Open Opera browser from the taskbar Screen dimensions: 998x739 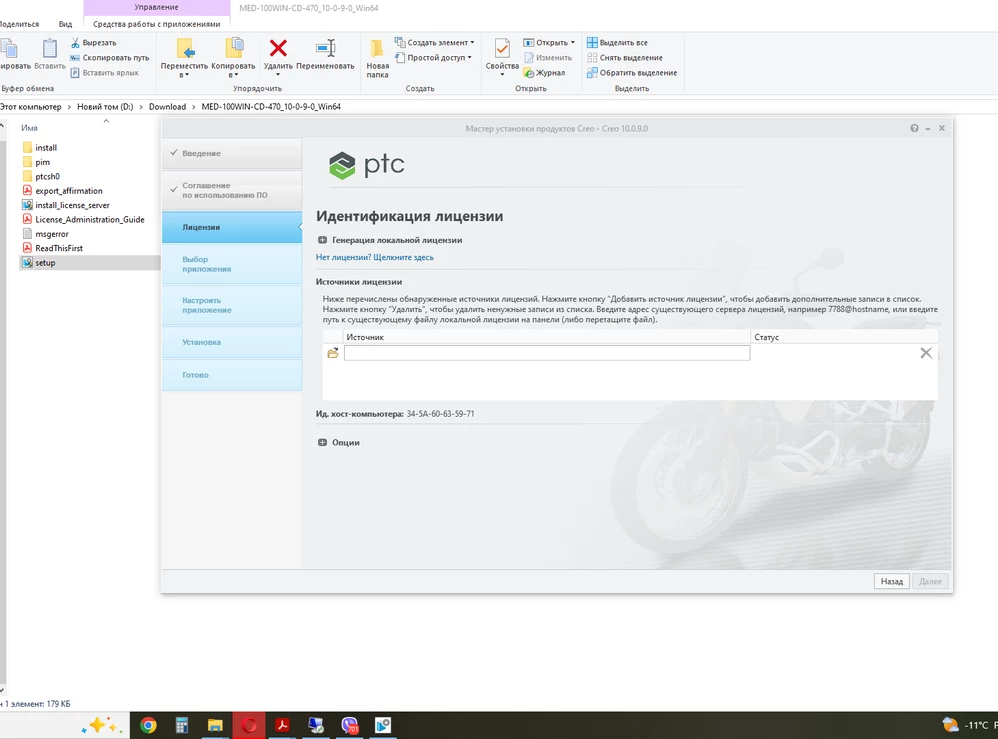249,725
